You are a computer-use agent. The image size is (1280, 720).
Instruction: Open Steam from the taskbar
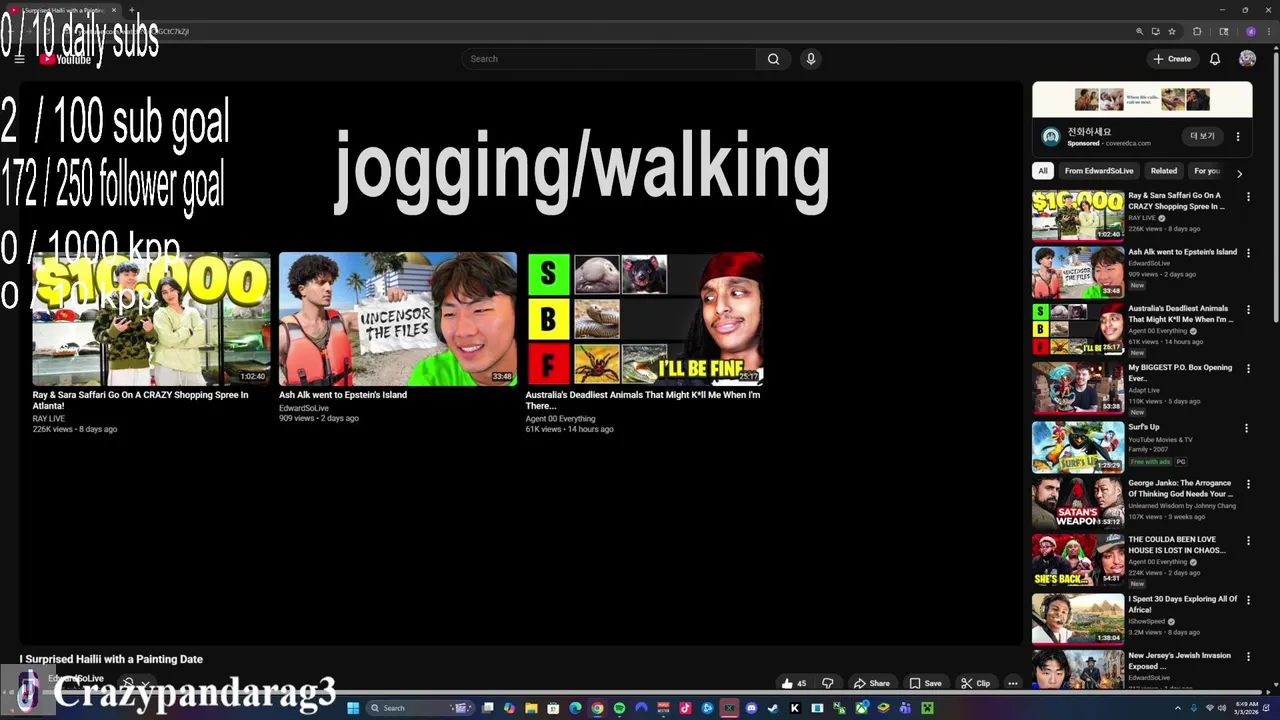(x=773, y=708)
